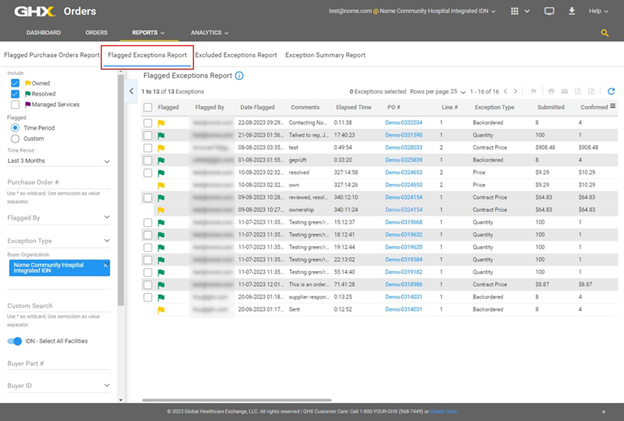Image resolution: width=624 pixels, height=421 pixels.
Task: Click the yellow search magnifier icon
Action: 604,33
